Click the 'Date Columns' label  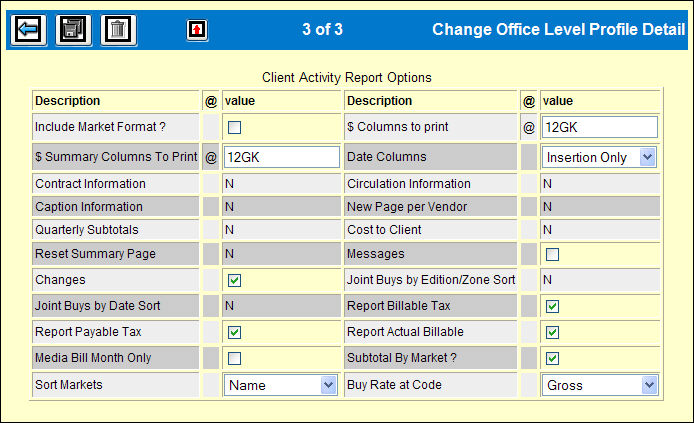click(387, 157)
